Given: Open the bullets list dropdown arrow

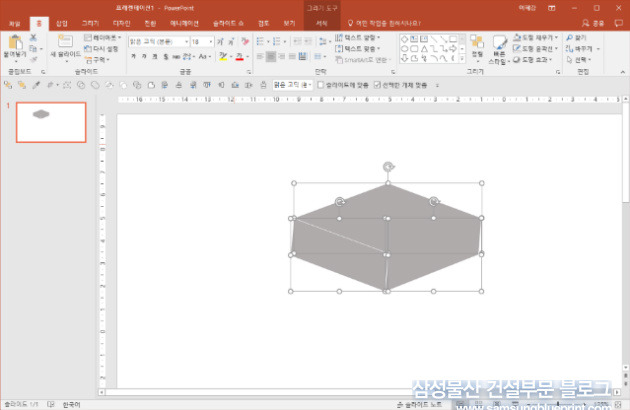Looking at the screenshot, I should click(268, 41).
